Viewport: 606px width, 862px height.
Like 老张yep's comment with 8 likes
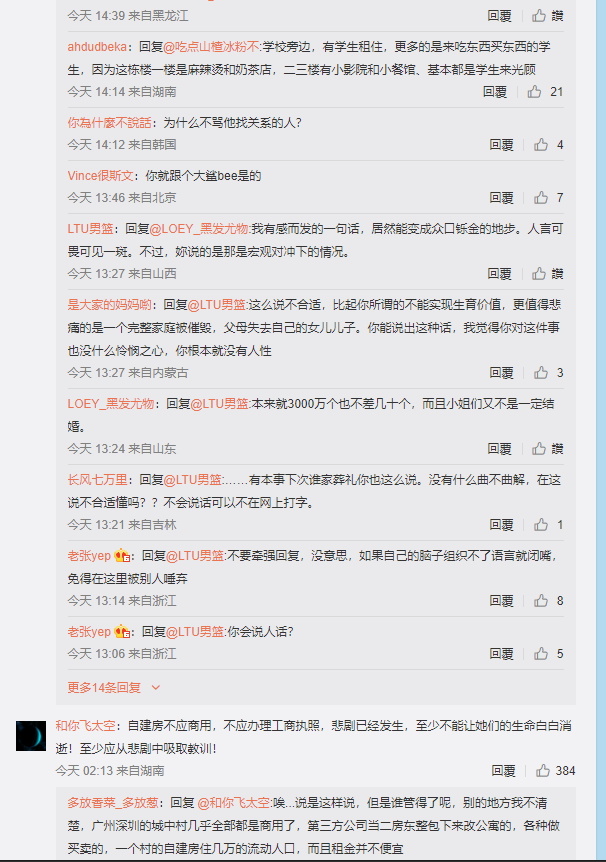[541, 600]
